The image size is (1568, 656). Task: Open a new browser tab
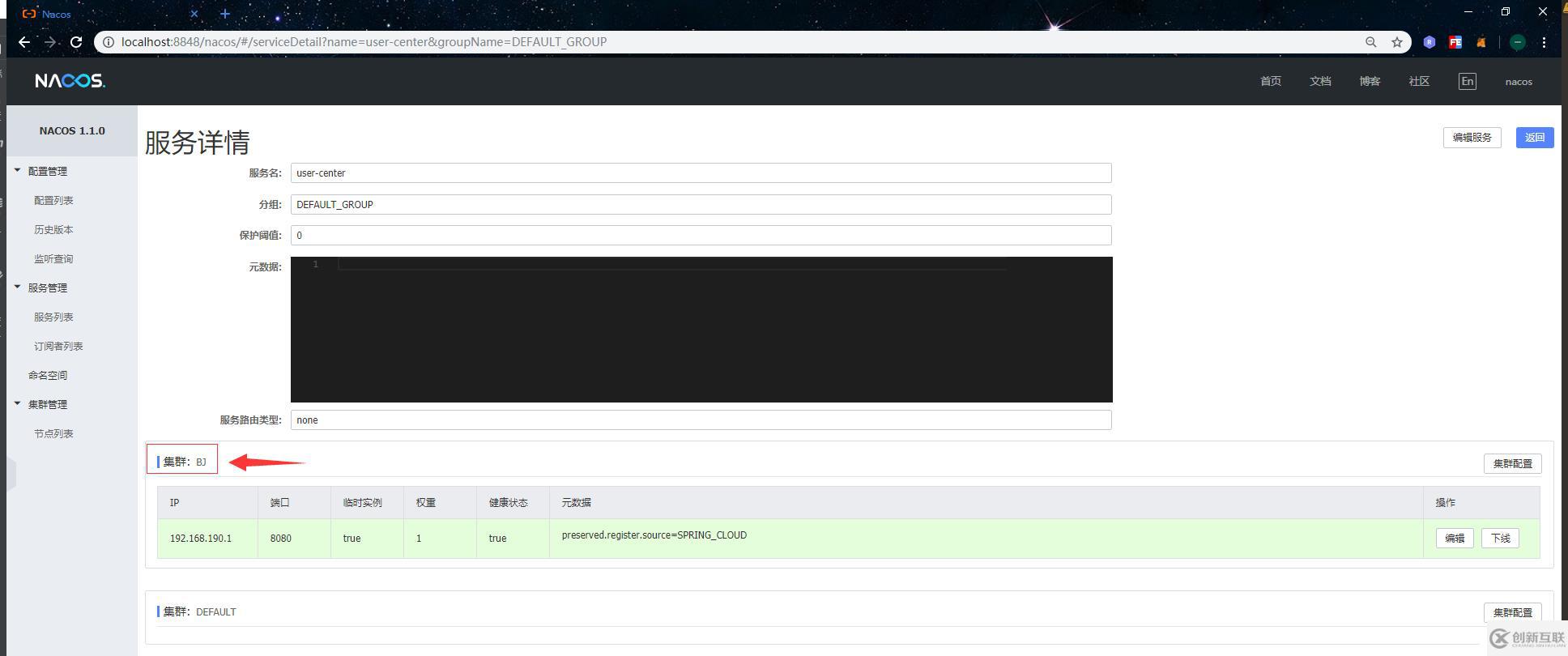pos(225,14)
